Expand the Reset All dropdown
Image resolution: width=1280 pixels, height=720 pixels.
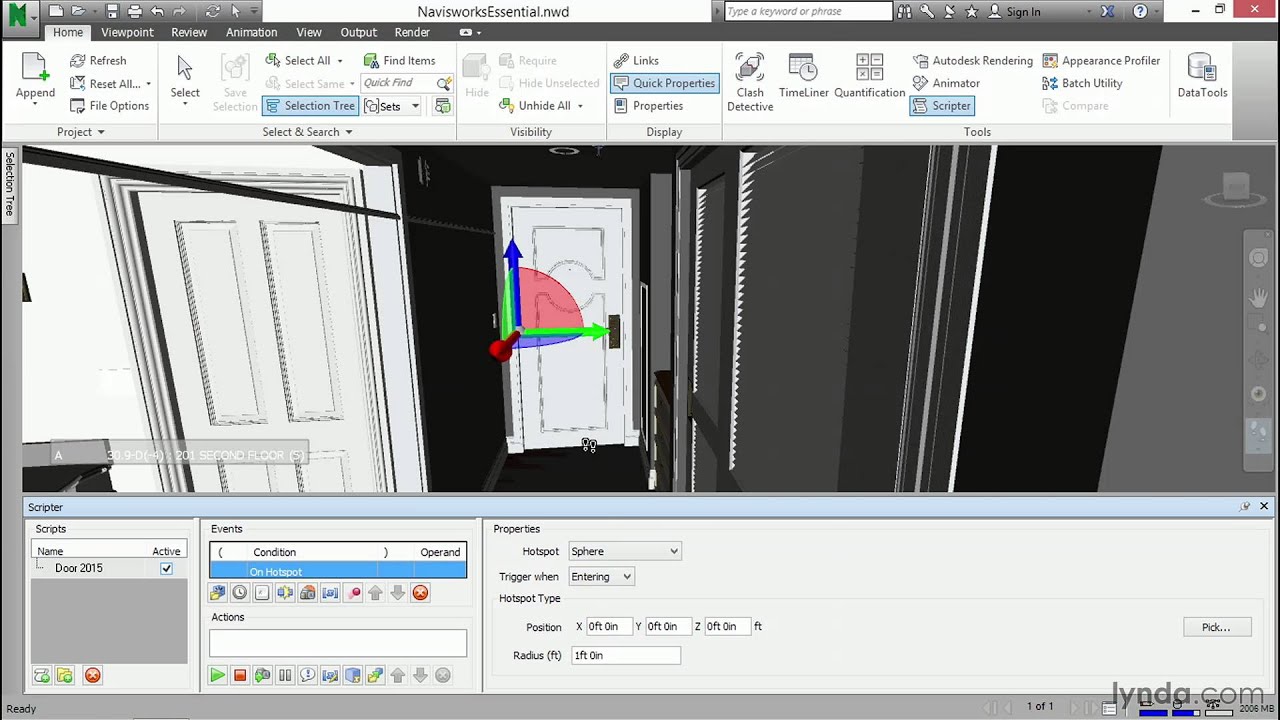pos(148,84)
